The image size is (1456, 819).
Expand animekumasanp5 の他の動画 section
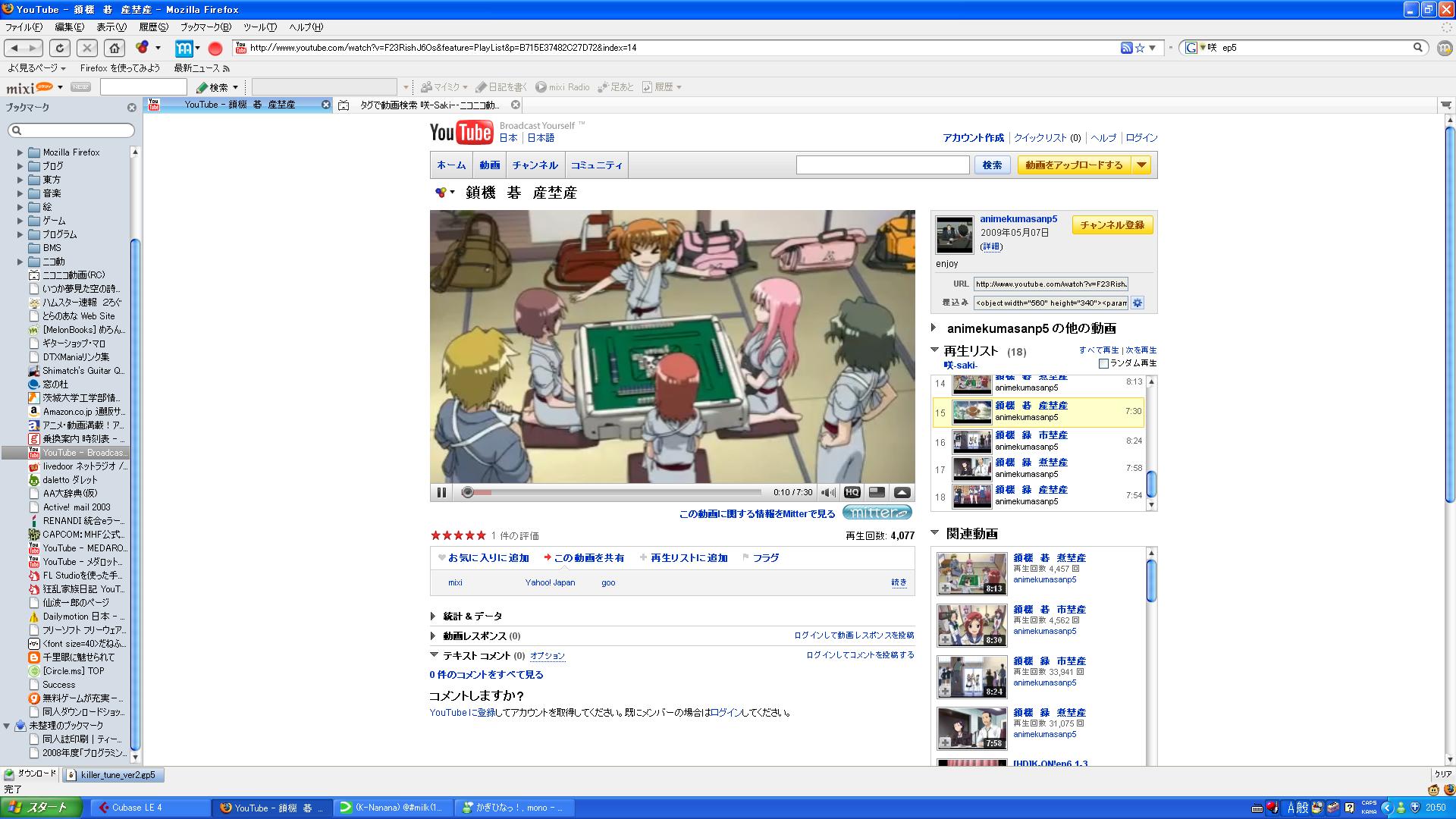pos(934,328)
